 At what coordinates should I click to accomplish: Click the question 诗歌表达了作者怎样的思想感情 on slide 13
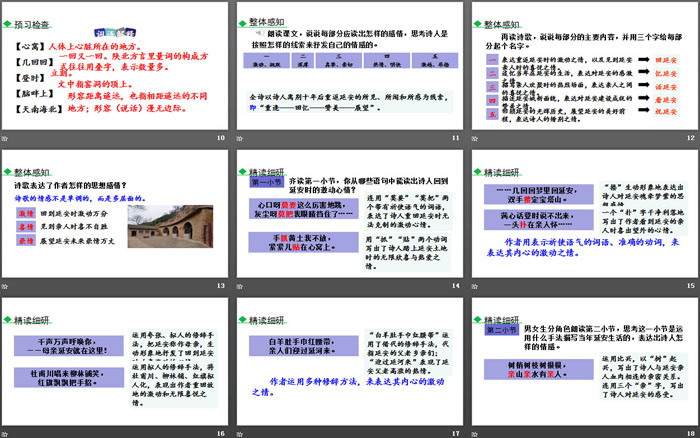click(x=71, y=185)
